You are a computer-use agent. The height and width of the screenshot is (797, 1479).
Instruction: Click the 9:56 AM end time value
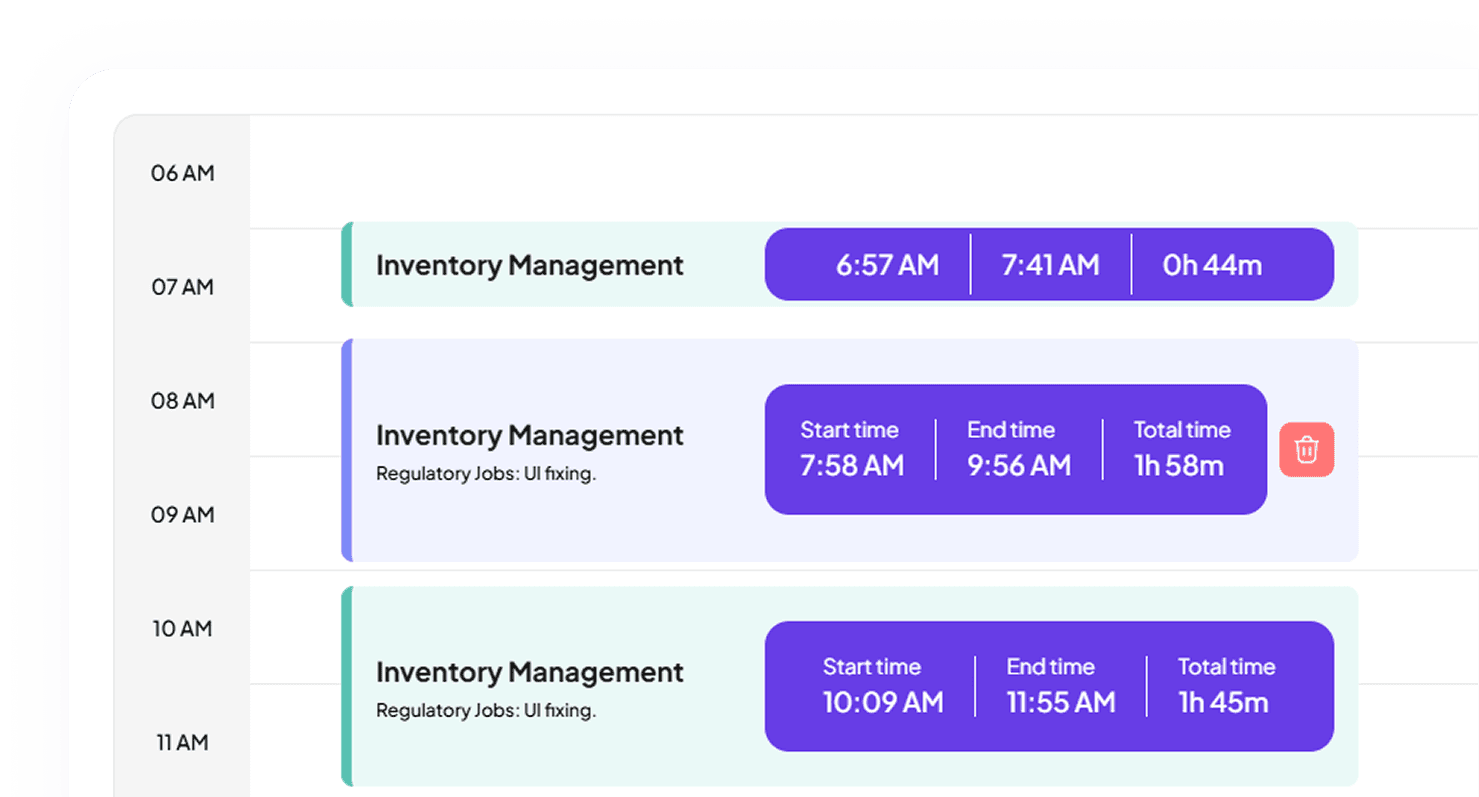click(1019, 466)
